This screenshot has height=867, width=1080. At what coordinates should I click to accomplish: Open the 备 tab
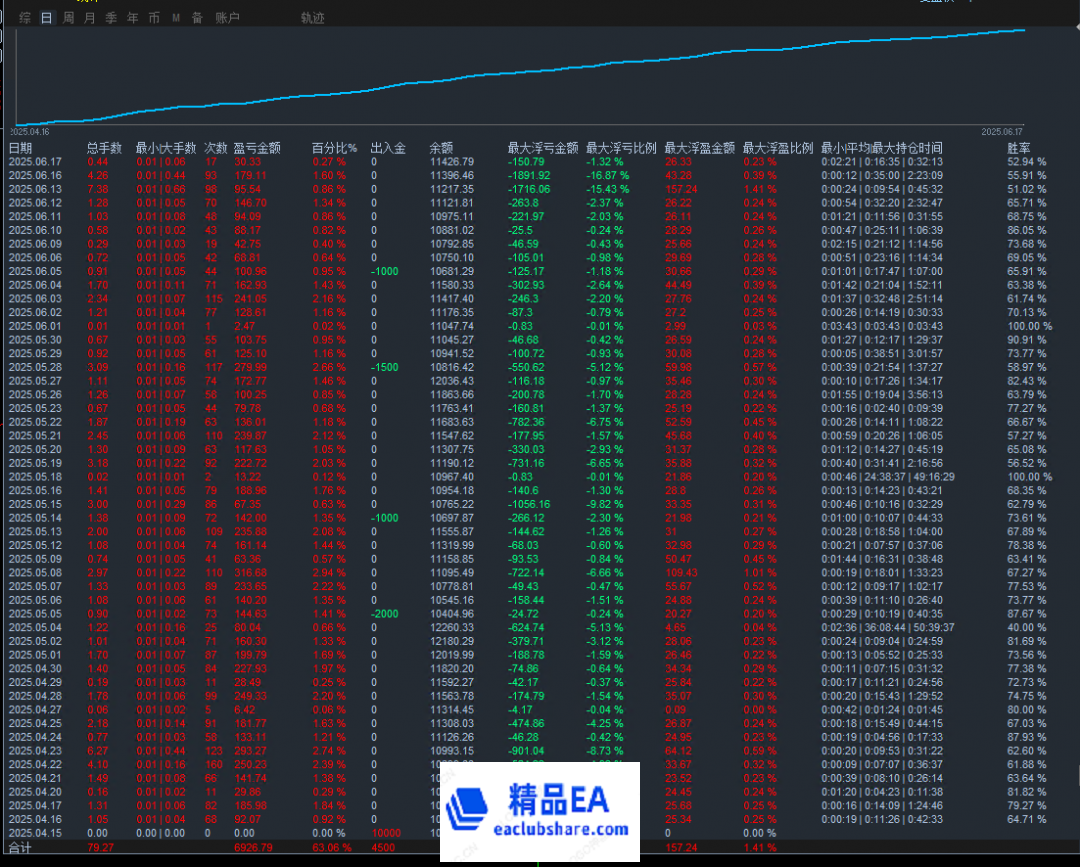point(197,18)
